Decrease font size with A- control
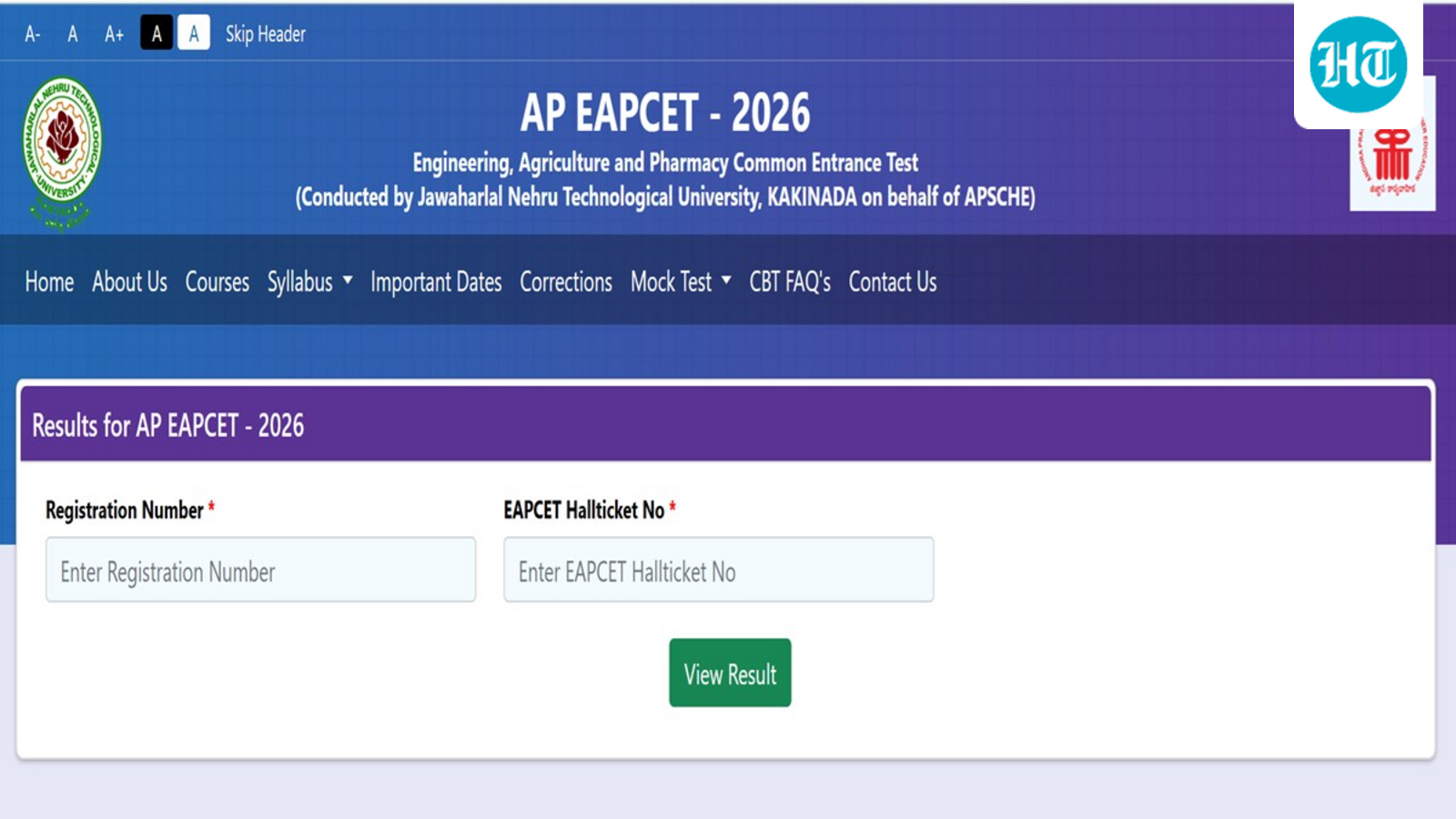 (x=33, y=35)
